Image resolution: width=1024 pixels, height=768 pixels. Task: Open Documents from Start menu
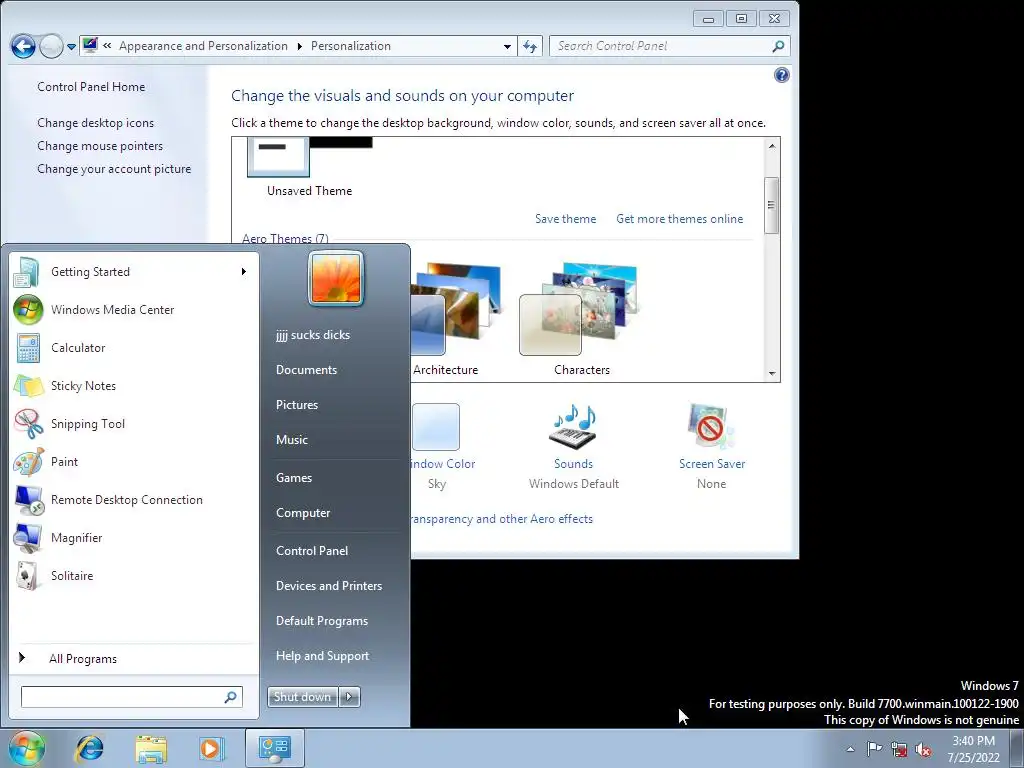[306, 370]
